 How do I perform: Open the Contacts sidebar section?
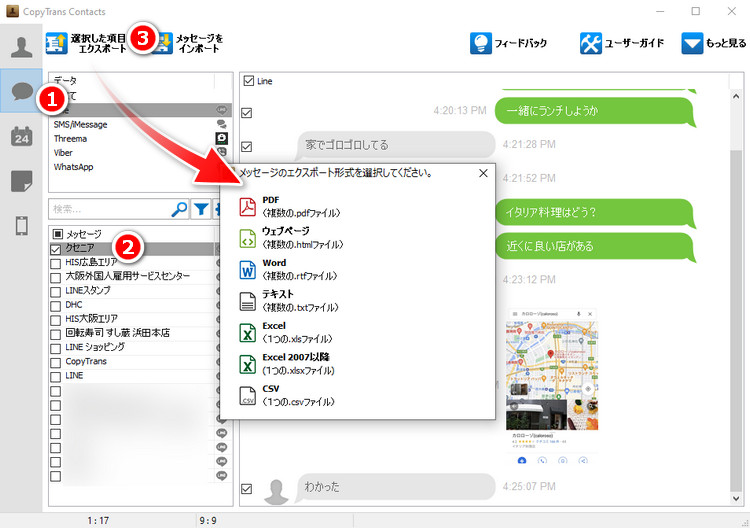click(x=22, y=47)
